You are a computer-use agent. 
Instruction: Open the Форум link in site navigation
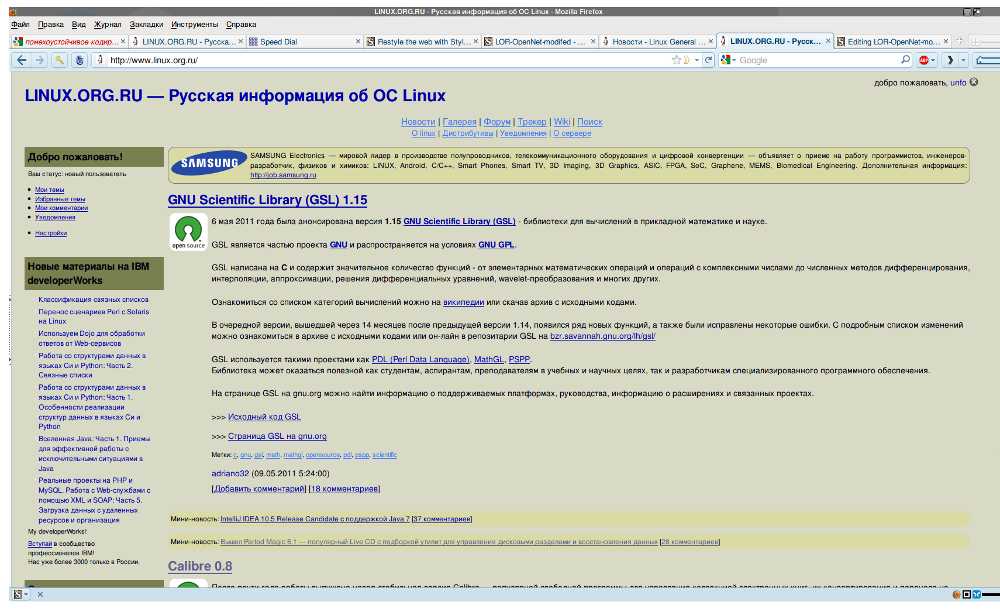497,122
